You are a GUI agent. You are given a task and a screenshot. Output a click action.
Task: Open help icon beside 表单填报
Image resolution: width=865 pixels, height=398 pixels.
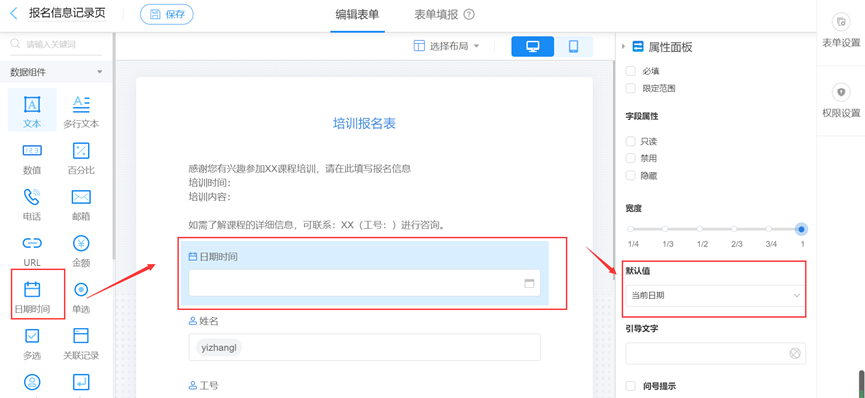pyautogui.click(x=469, y=15)
